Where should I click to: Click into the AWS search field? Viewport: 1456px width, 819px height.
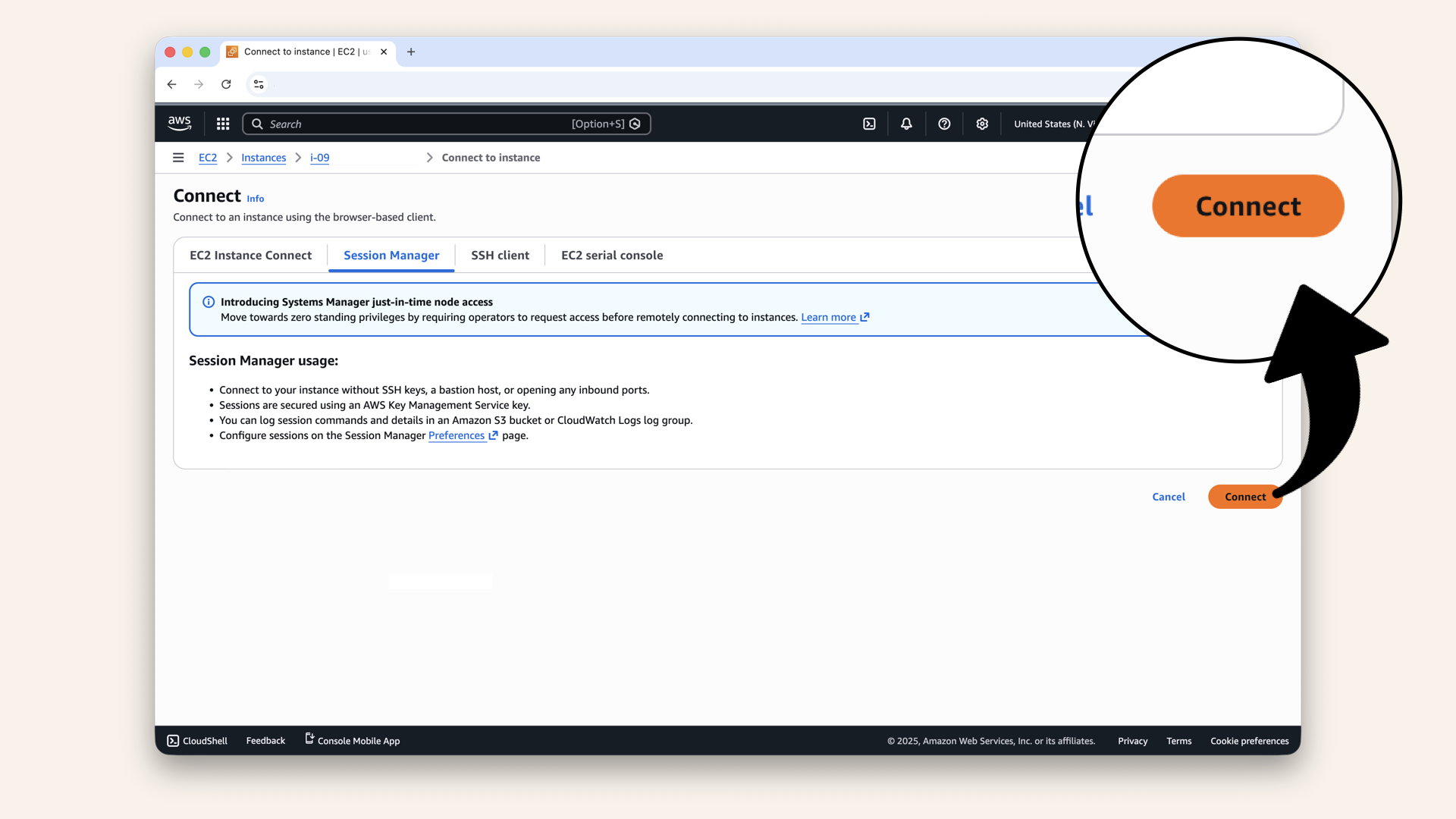tap(417, 124)
